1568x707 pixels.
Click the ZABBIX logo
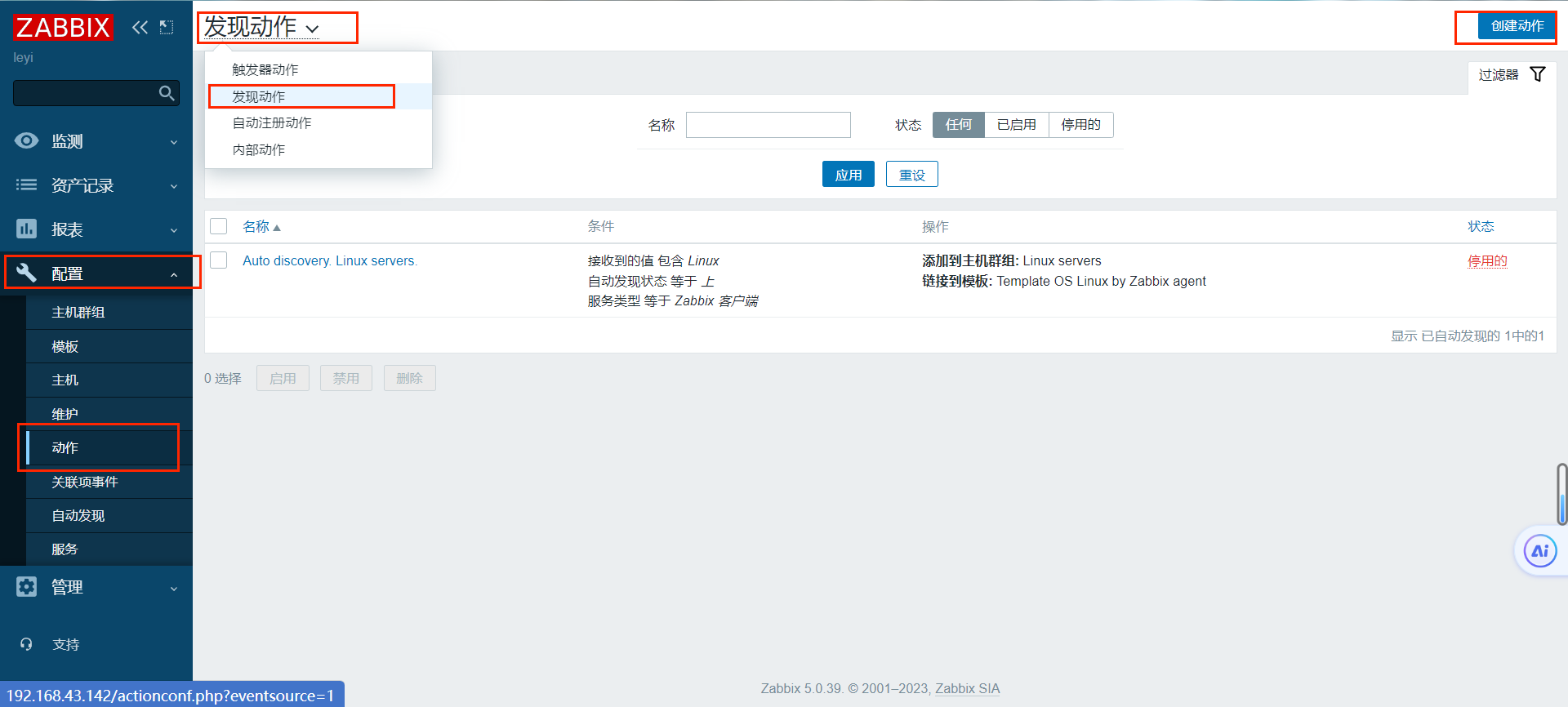63,27
